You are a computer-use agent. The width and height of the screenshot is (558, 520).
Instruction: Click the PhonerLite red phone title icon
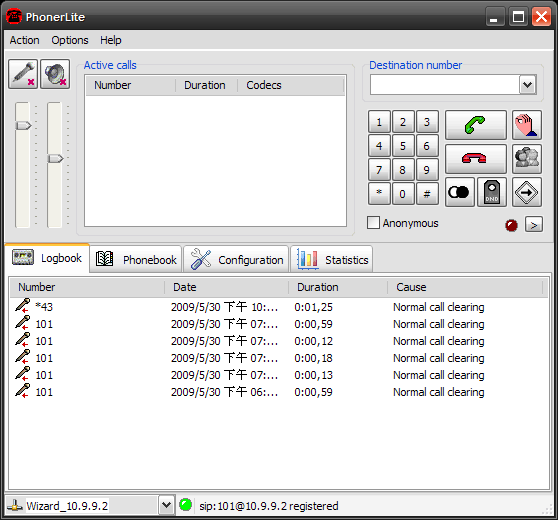(14, 17)
